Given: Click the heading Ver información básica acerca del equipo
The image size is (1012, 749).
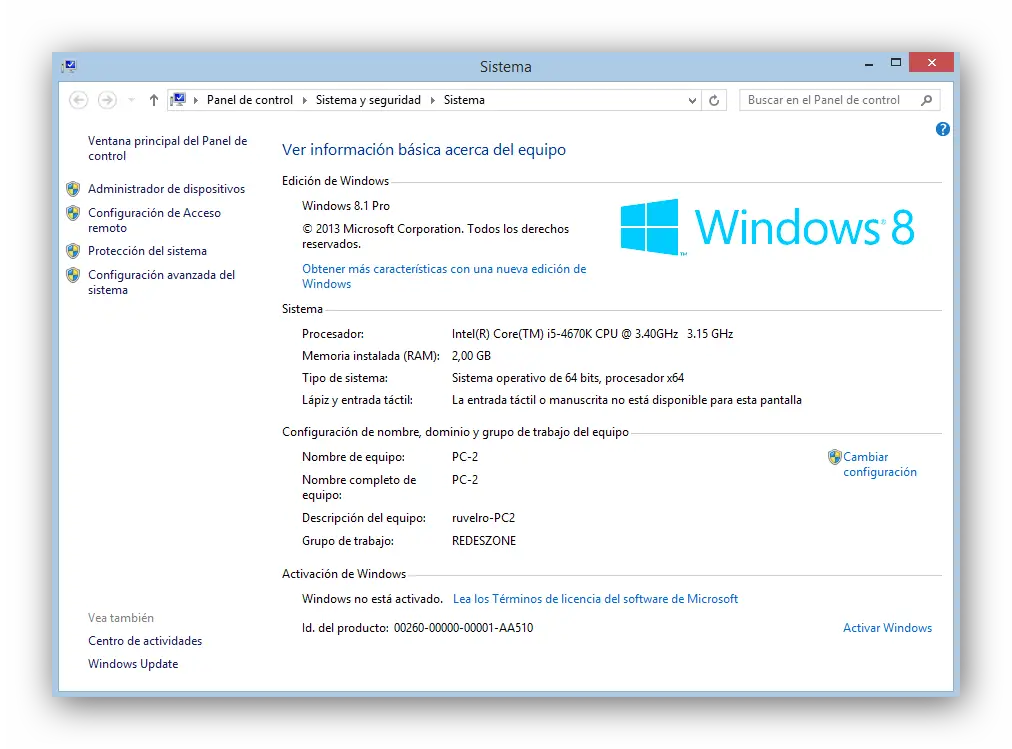Looking at the screenshot, I should pyautogui.click(x=424, y=150).
